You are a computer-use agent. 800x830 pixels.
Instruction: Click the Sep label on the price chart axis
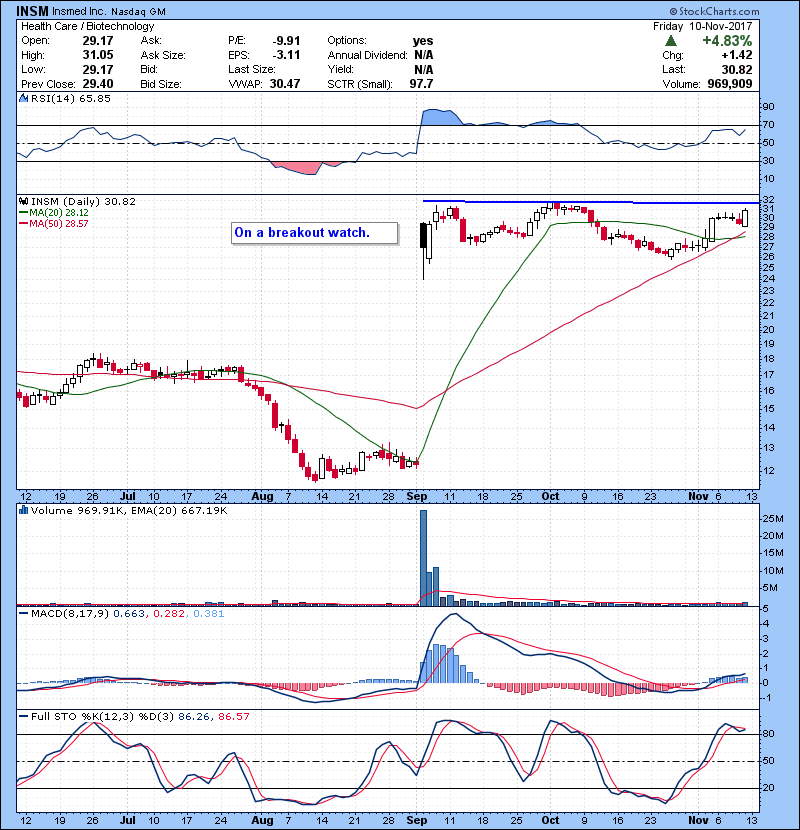417,496
